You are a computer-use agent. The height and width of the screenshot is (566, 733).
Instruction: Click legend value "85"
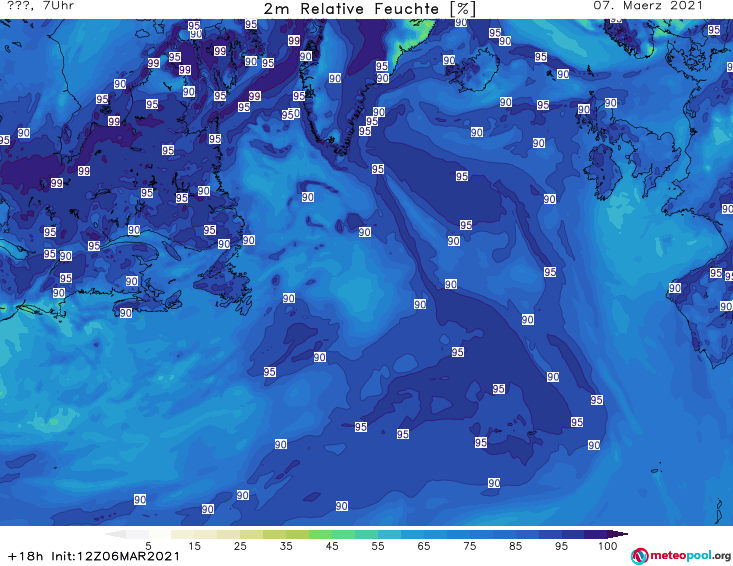515,546
